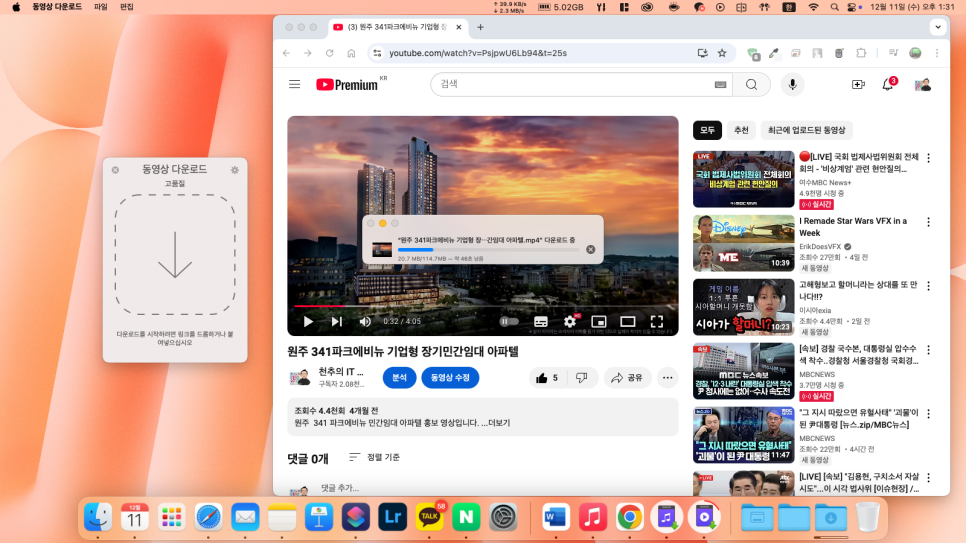The height and width of the screenshot is (543, 966).
Task: Open more actions ellipsis under the video
Action: pos(667,378)
